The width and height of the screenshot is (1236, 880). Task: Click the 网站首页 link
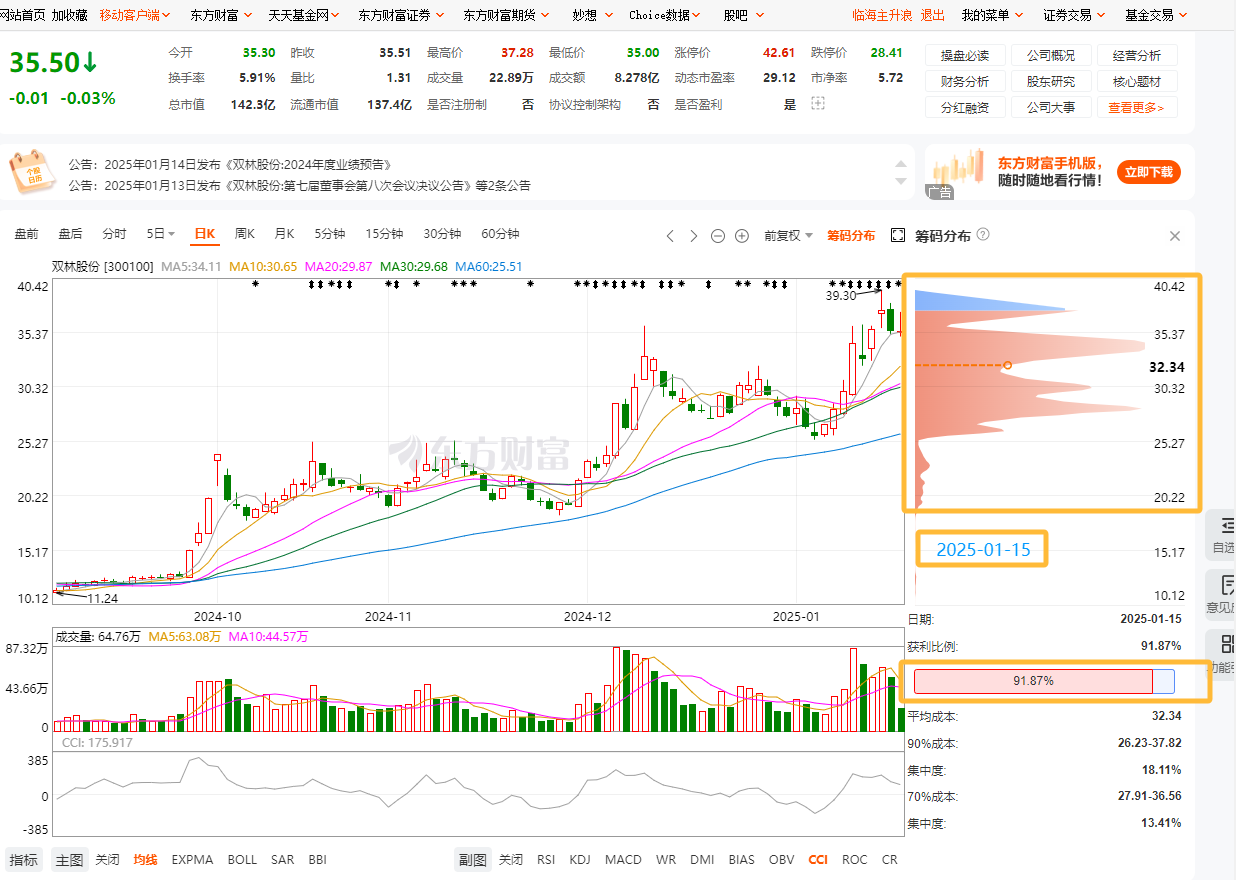tap(22, 15)
